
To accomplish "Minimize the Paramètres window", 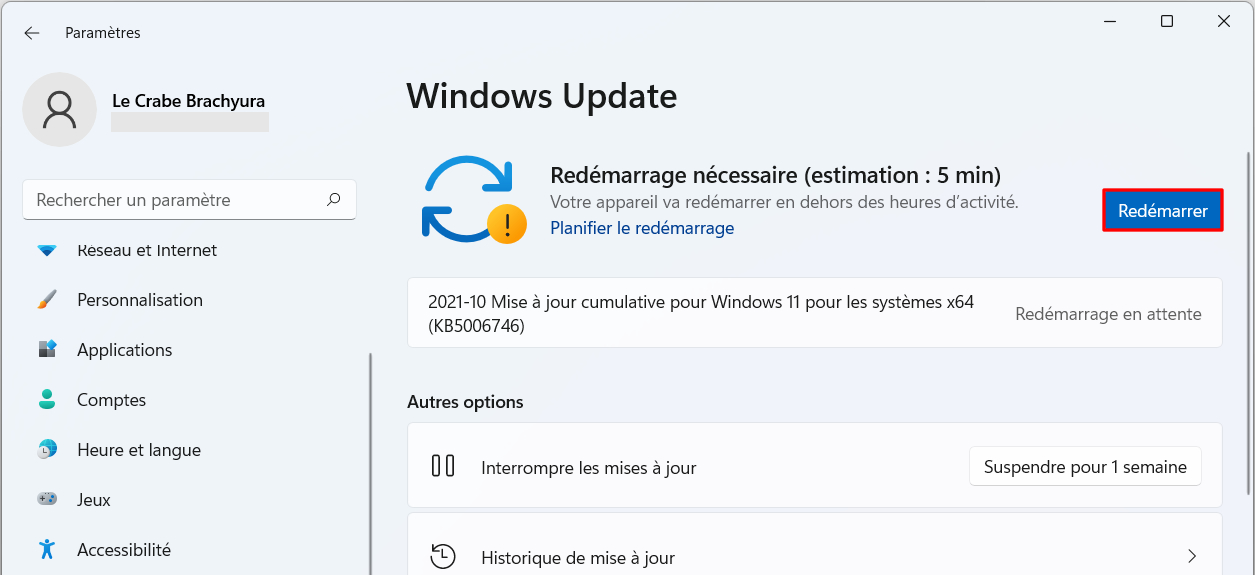I will point(1109,21).
